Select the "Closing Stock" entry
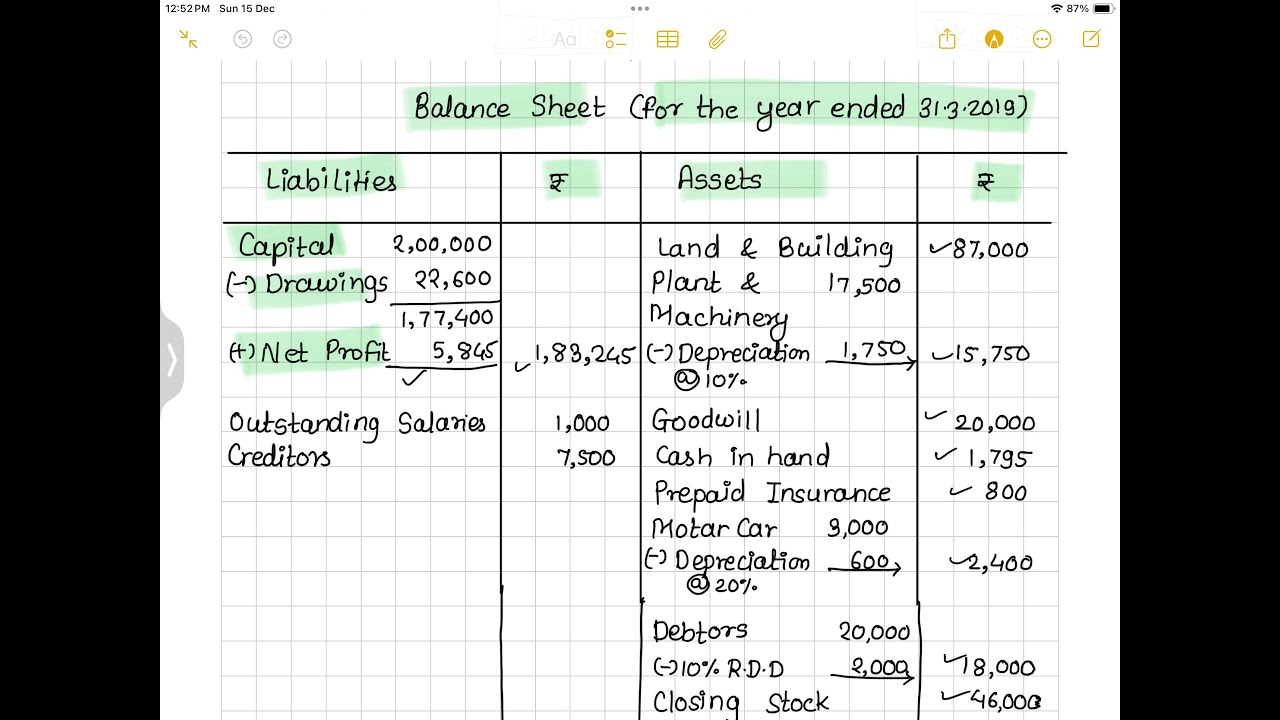 coord(741,702)
